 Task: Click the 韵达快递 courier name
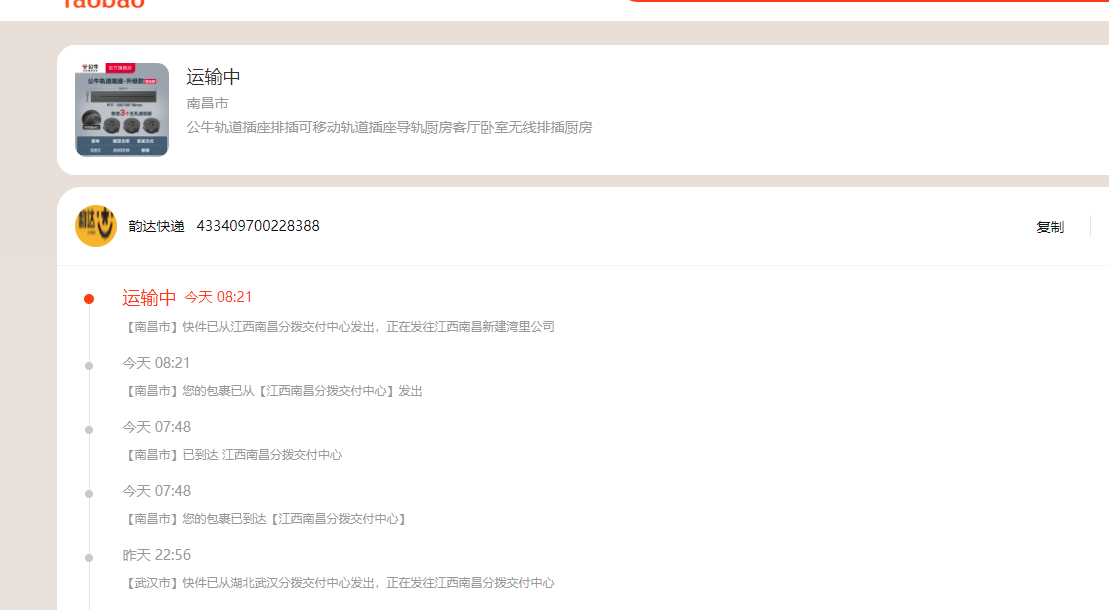[x=156, y=226]
